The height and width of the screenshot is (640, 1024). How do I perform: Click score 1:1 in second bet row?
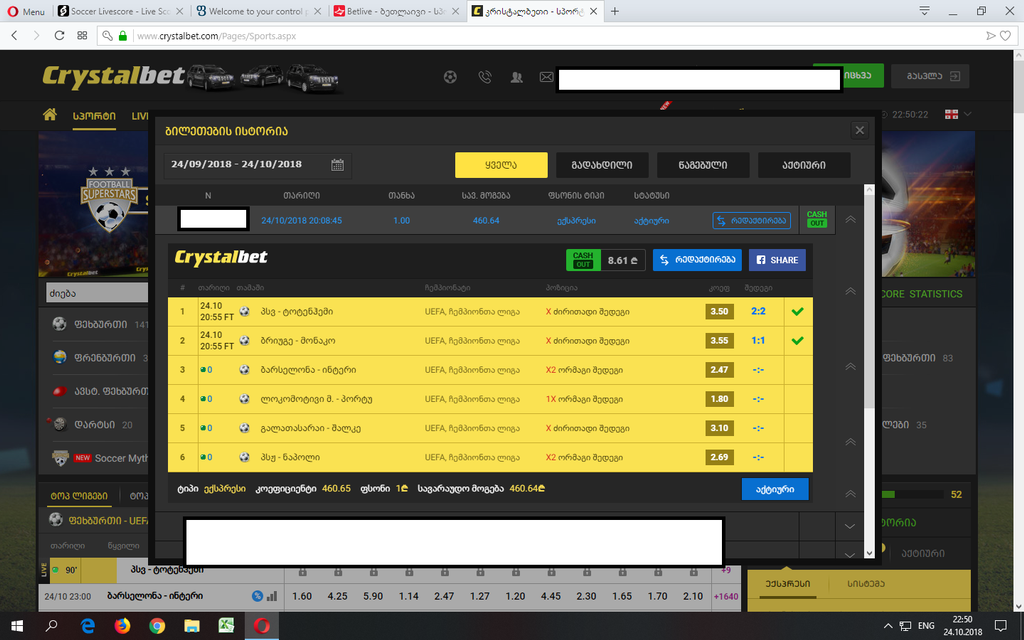(x=758, y=340)
